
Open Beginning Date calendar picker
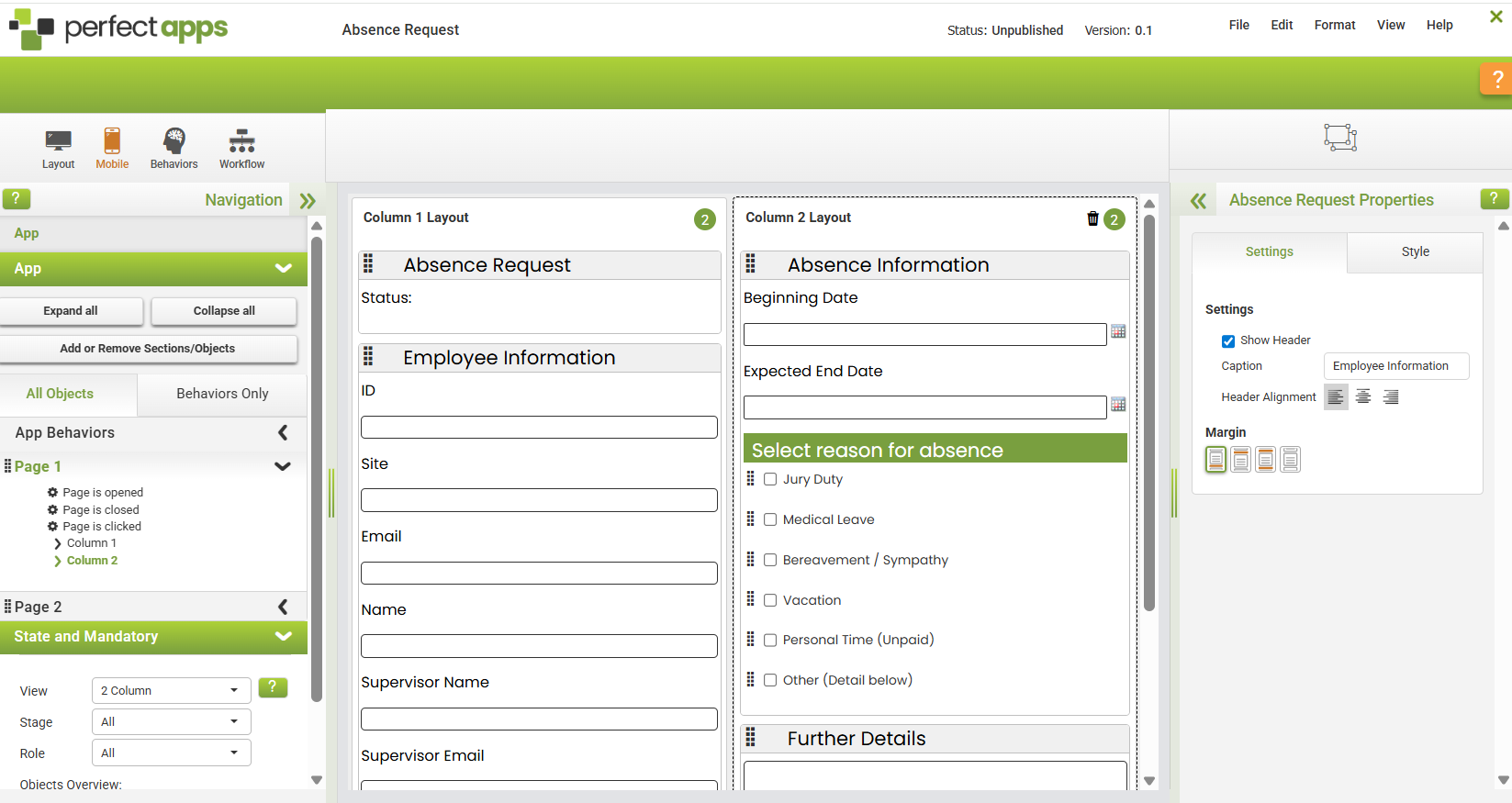click(1118, 332)
